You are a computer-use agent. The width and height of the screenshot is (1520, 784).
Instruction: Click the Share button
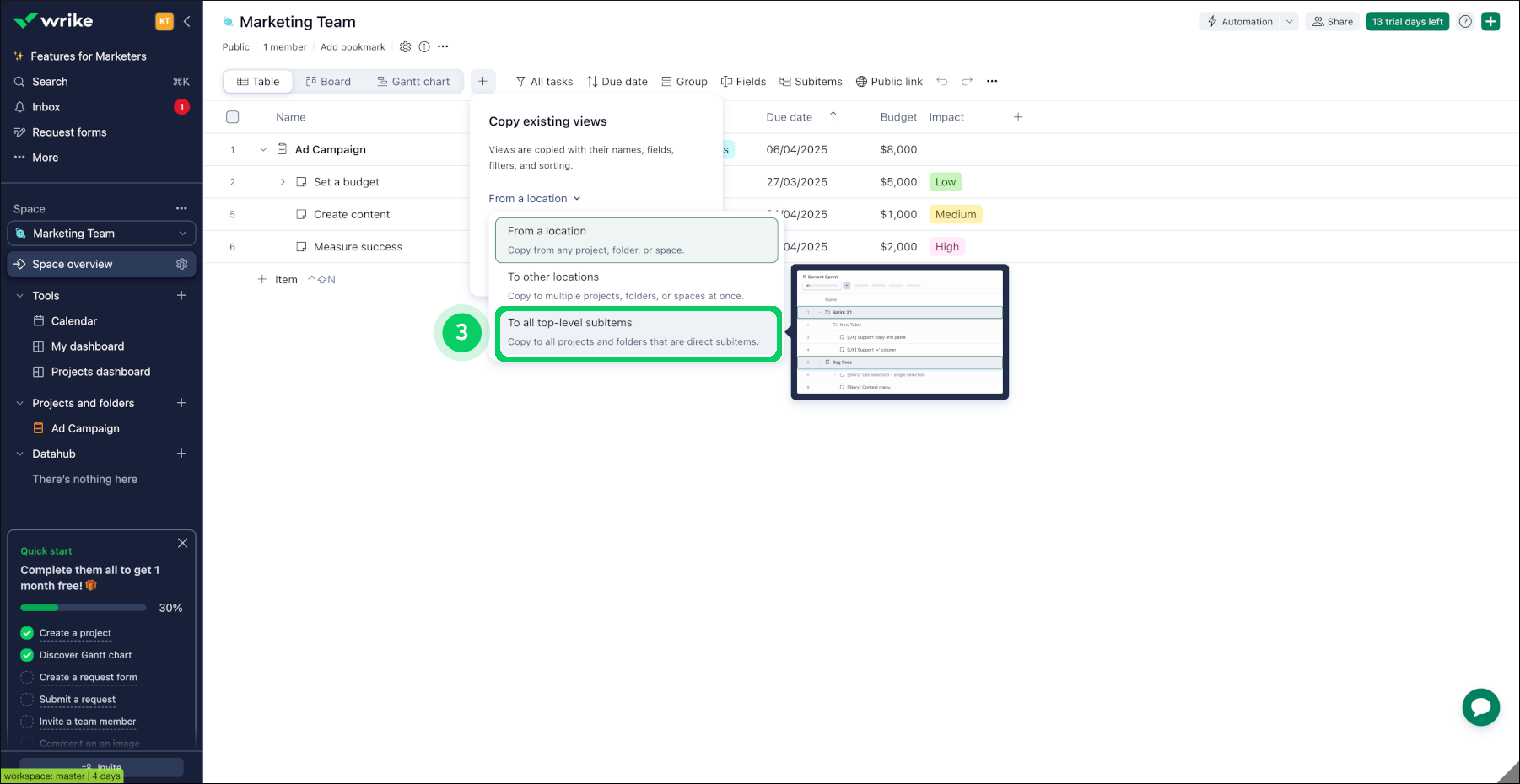[1332, 22]
